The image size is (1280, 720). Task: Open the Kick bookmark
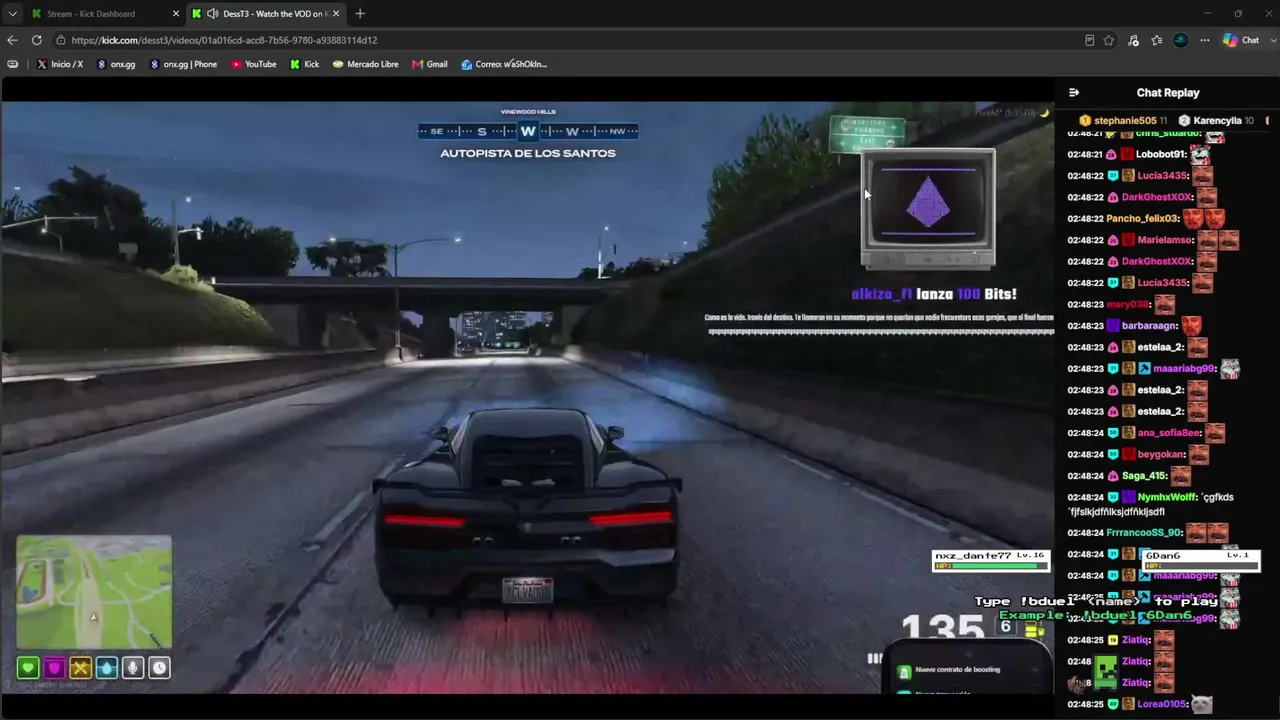coord(305,64)
